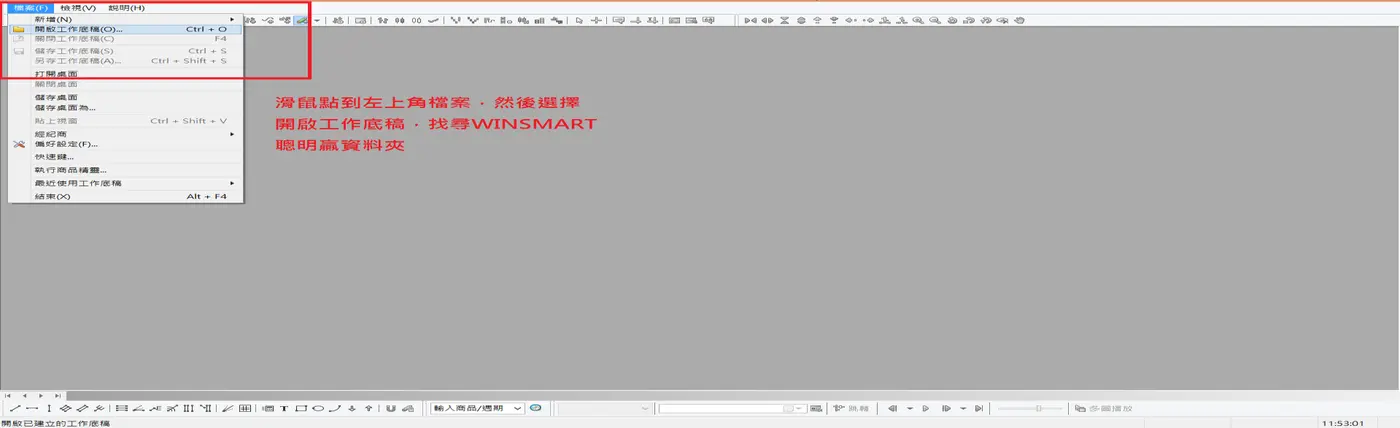Click status bar text 開啟已建立的工作底稿
The width and height of the screenshot is (1400, 428).
tap(55, 423)
